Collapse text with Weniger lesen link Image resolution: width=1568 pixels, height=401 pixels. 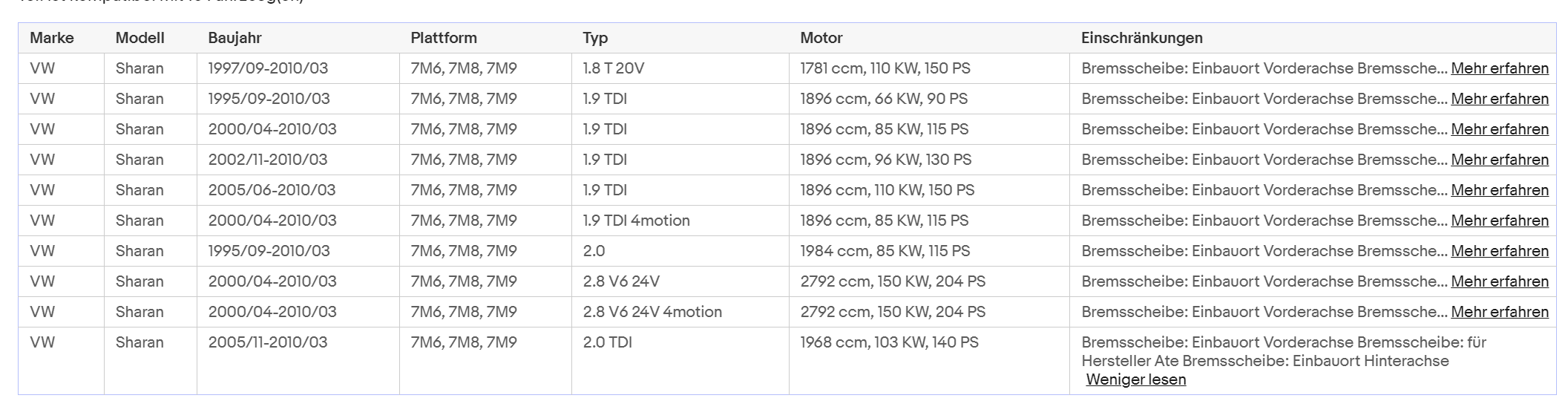pos(1135,379)
